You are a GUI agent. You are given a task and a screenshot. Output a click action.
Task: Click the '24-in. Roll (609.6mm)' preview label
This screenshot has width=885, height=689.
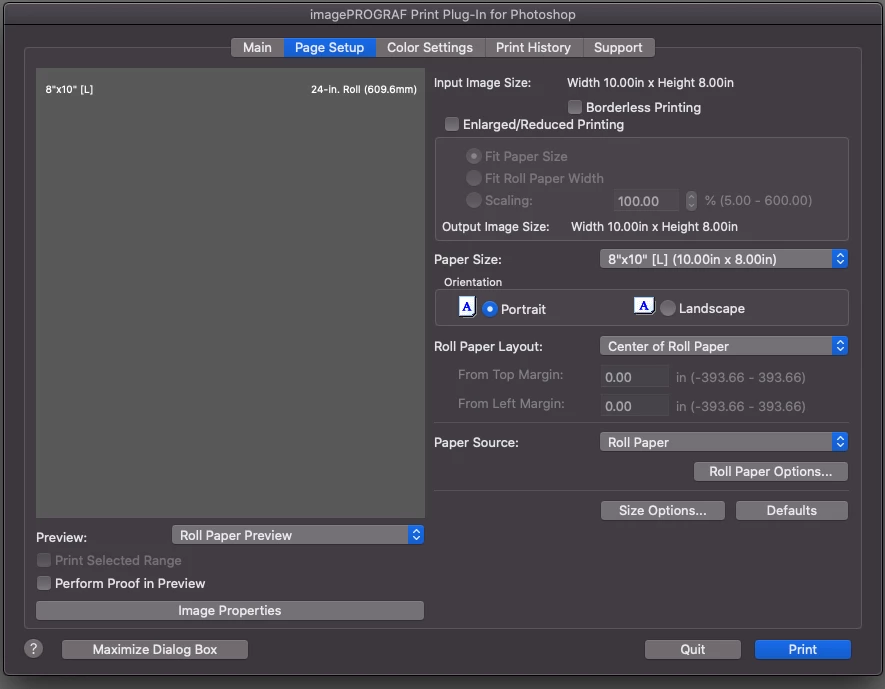(363, 89)
